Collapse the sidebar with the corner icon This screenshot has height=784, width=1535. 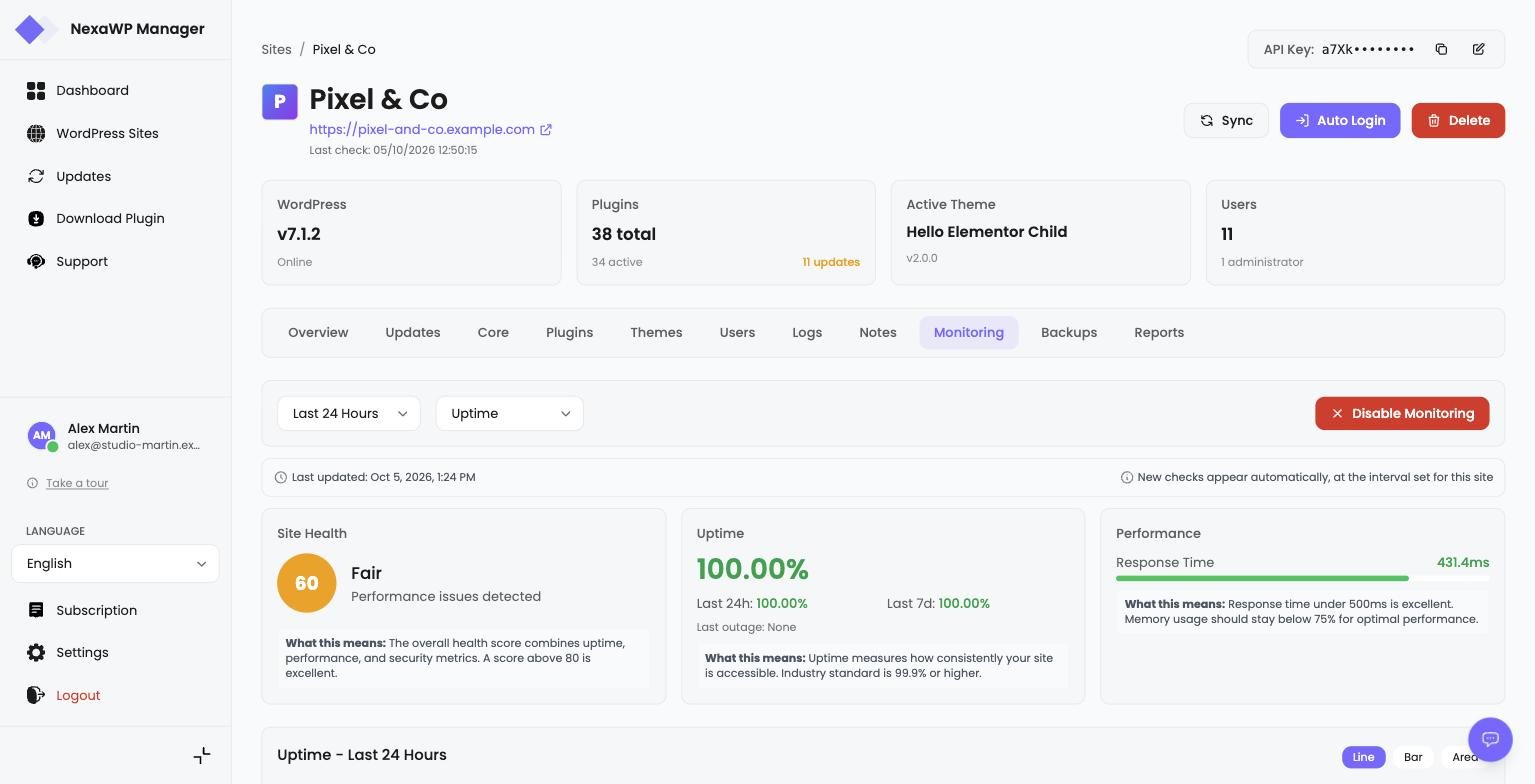[202, 755]
